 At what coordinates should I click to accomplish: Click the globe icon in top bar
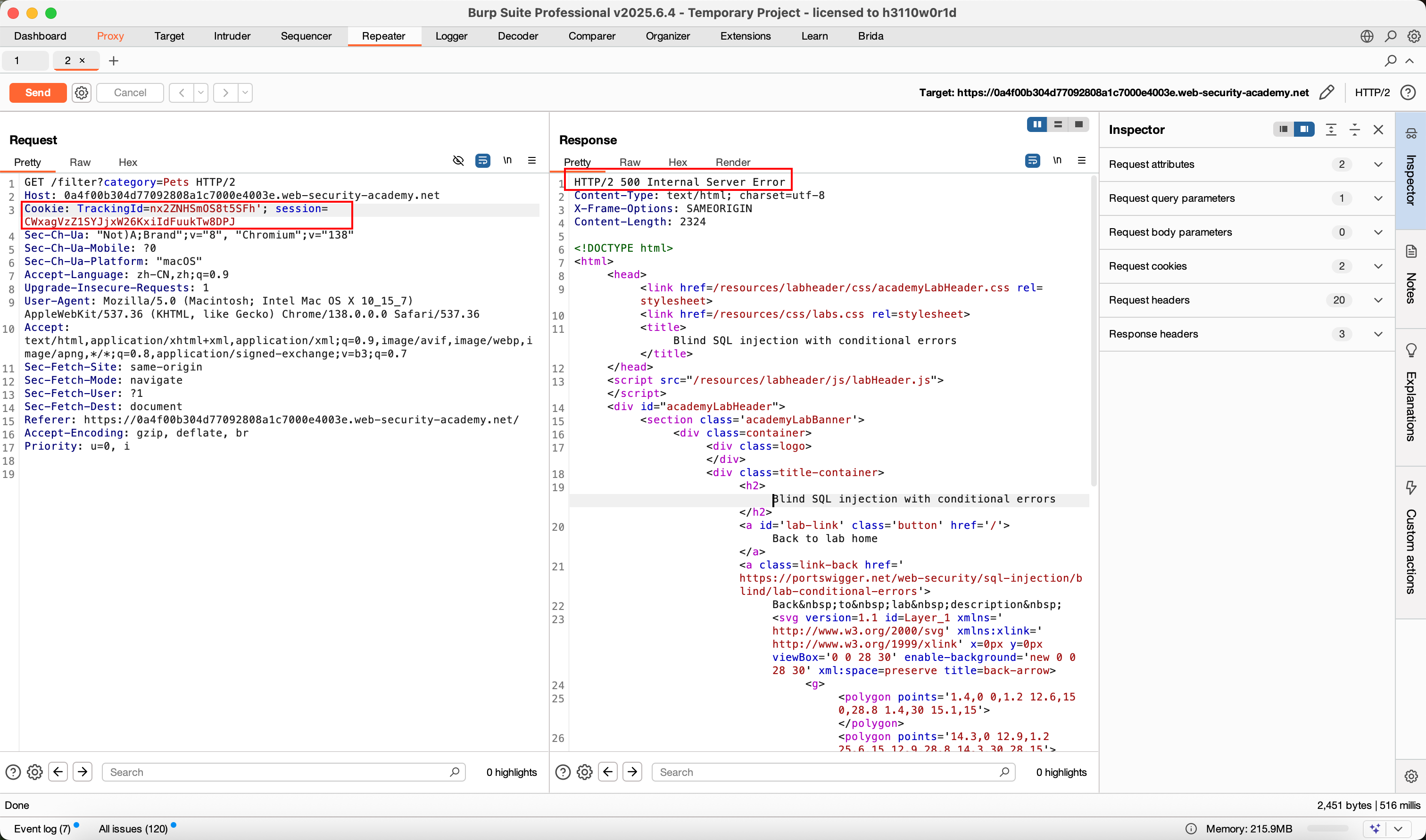(x=1367, y=36)
